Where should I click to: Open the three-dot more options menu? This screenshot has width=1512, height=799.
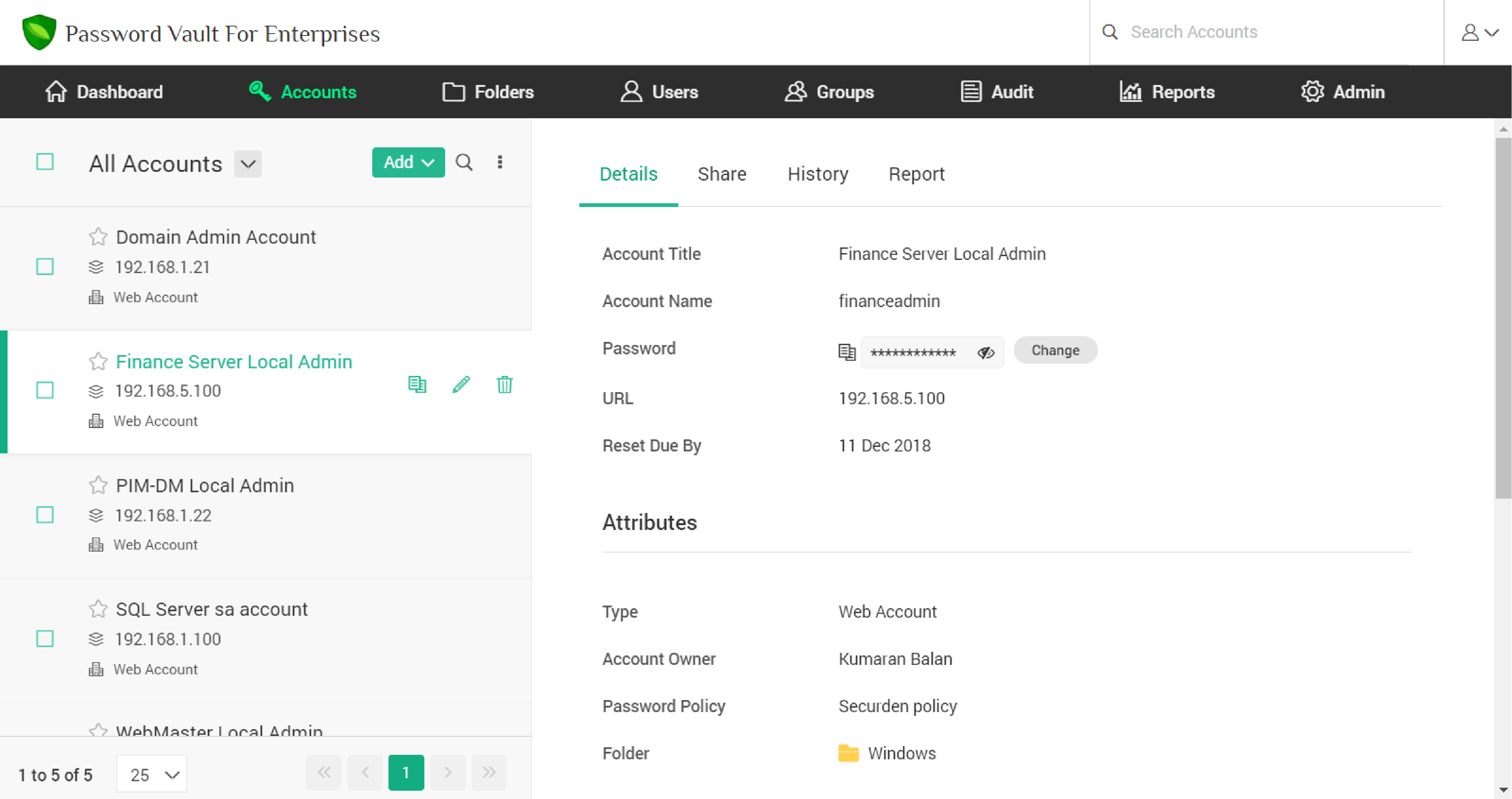click(x=500, y=162)
